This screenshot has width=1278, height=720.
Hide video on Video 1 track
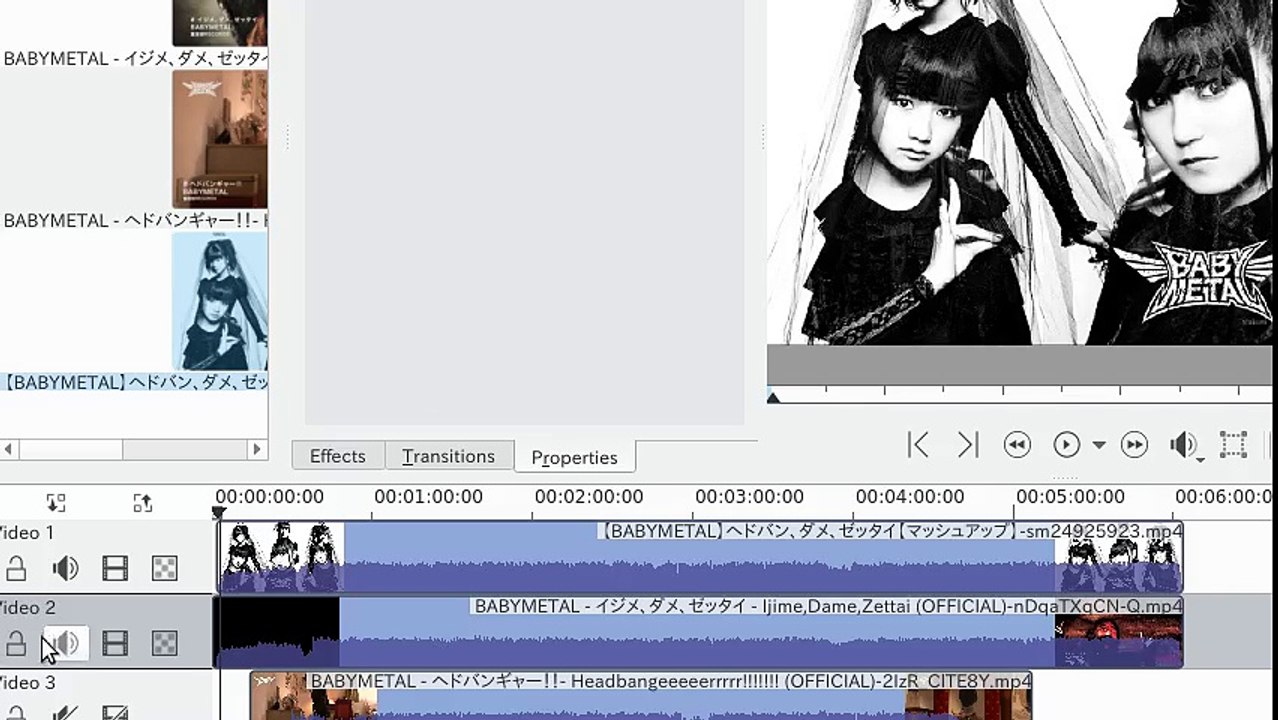tap(115, 569)
